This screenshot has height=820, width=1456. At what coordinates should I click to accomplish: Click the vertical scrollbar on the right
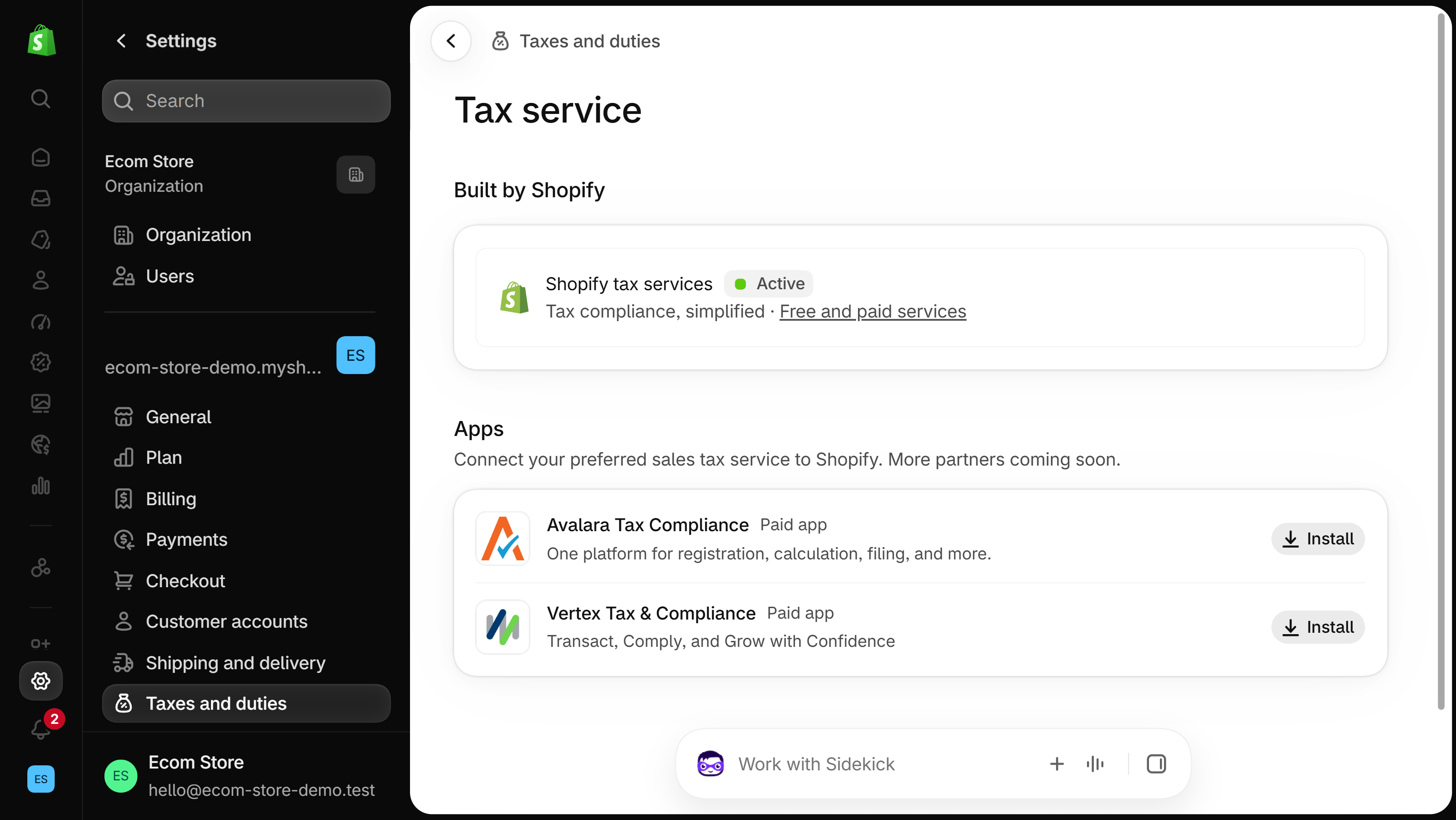point(1441,362)
